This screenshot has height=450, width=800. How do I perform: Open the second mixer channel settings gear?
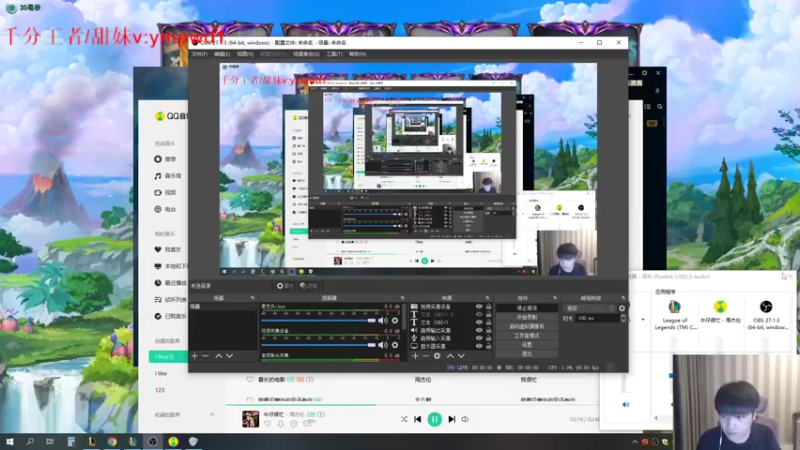tap(395, 345)
